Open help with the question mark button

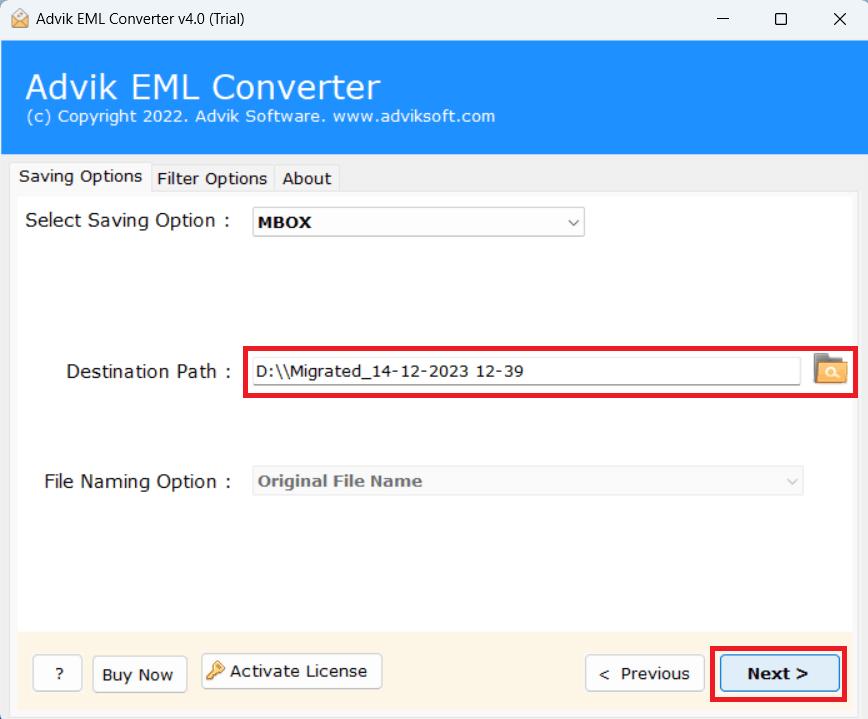tap(58, 674)
